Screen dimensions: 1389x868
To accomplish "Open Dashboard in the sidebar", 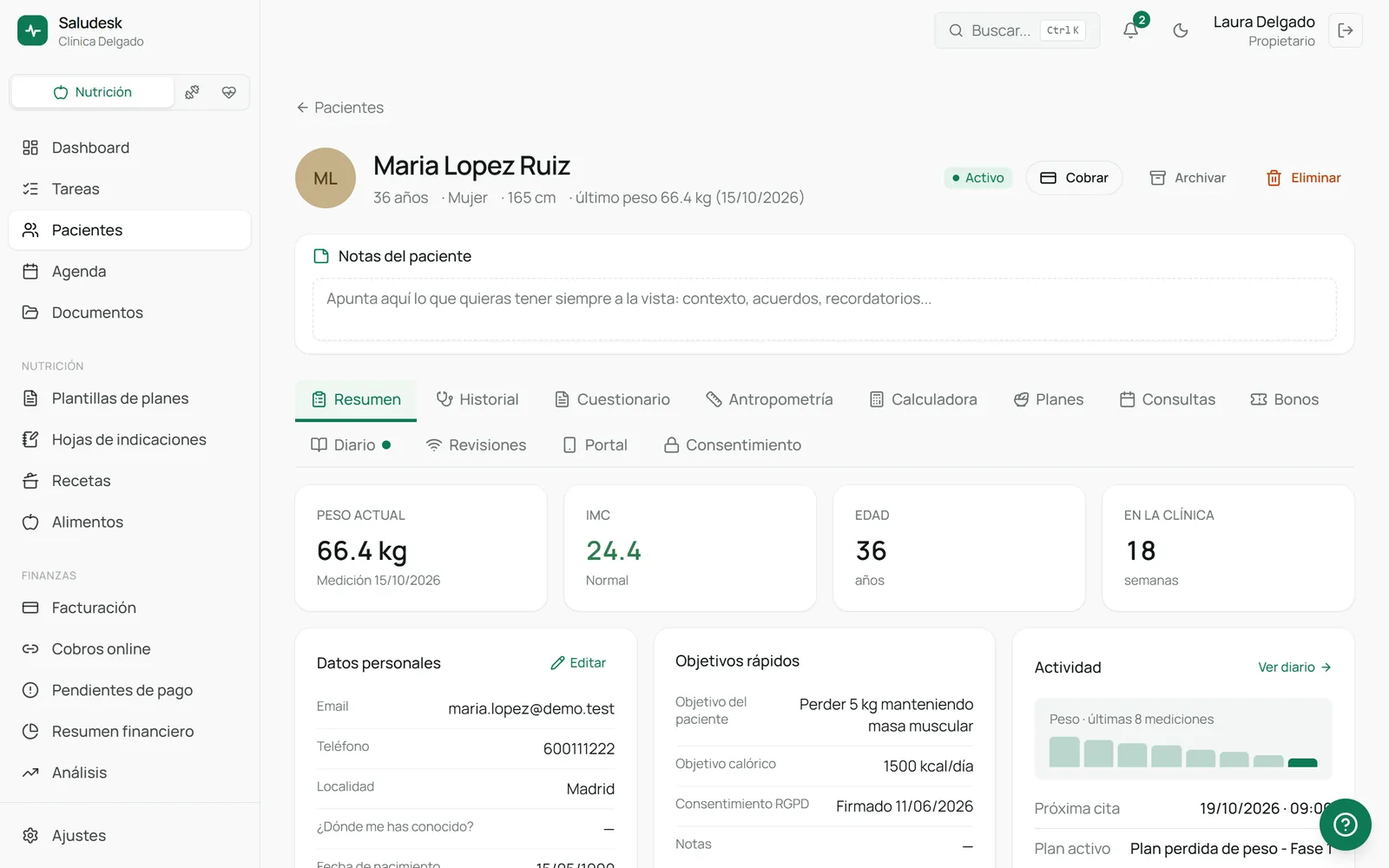I will click(129, 148).
